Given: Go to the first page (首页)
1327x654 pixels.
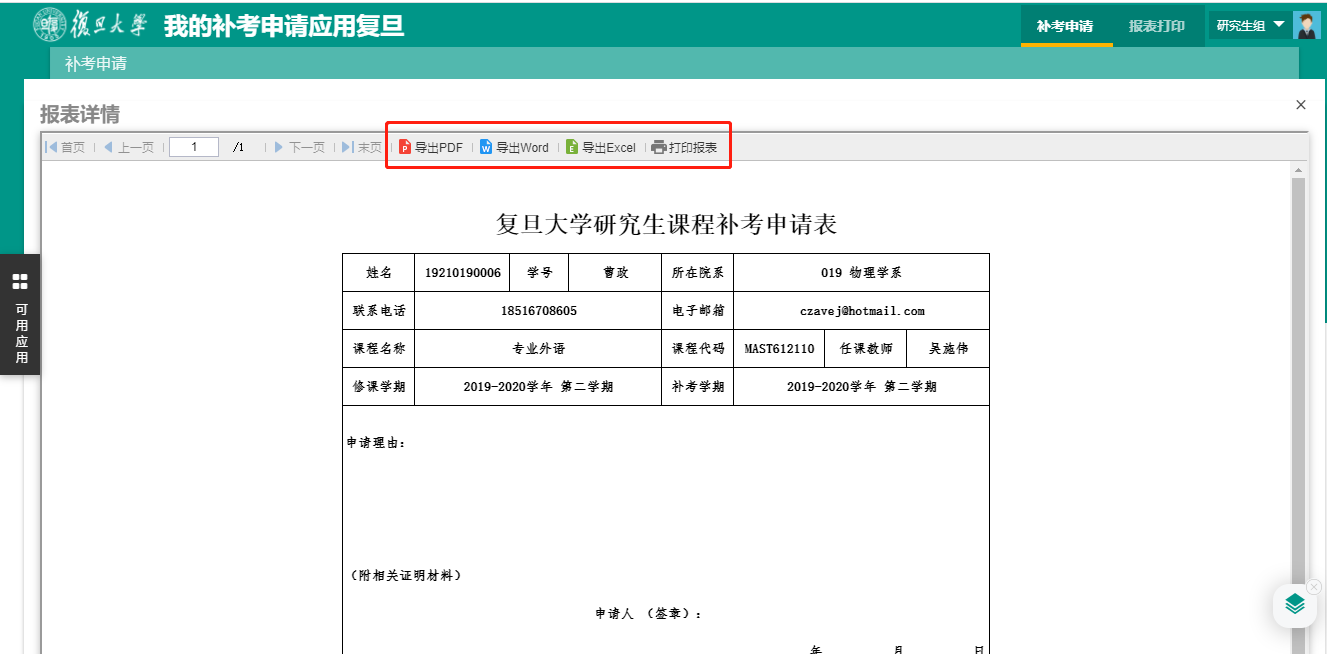Looking at the screenshot, I should [x=65, y=147].
